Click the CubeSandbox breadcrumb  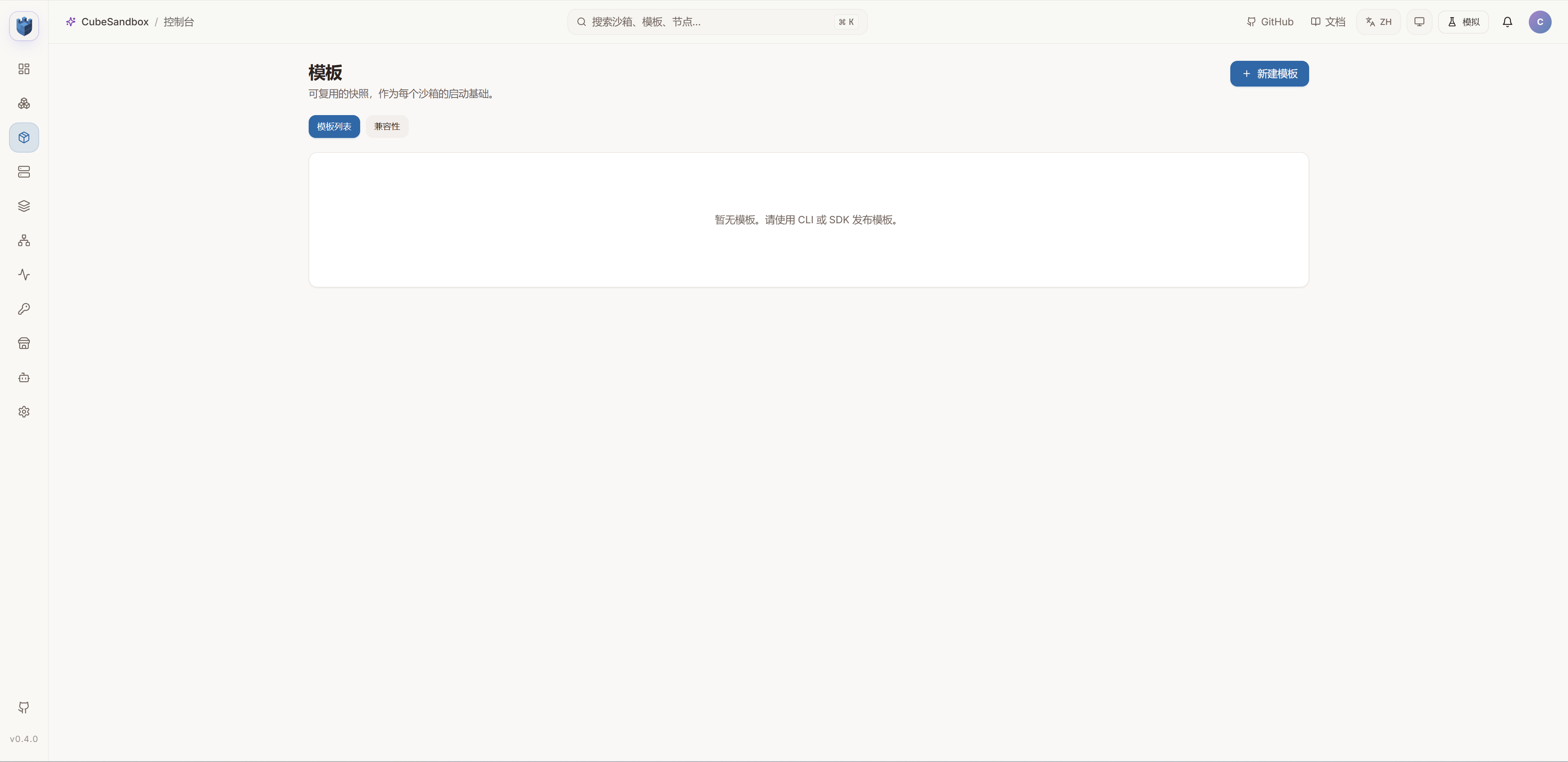(x=115, y=22)
